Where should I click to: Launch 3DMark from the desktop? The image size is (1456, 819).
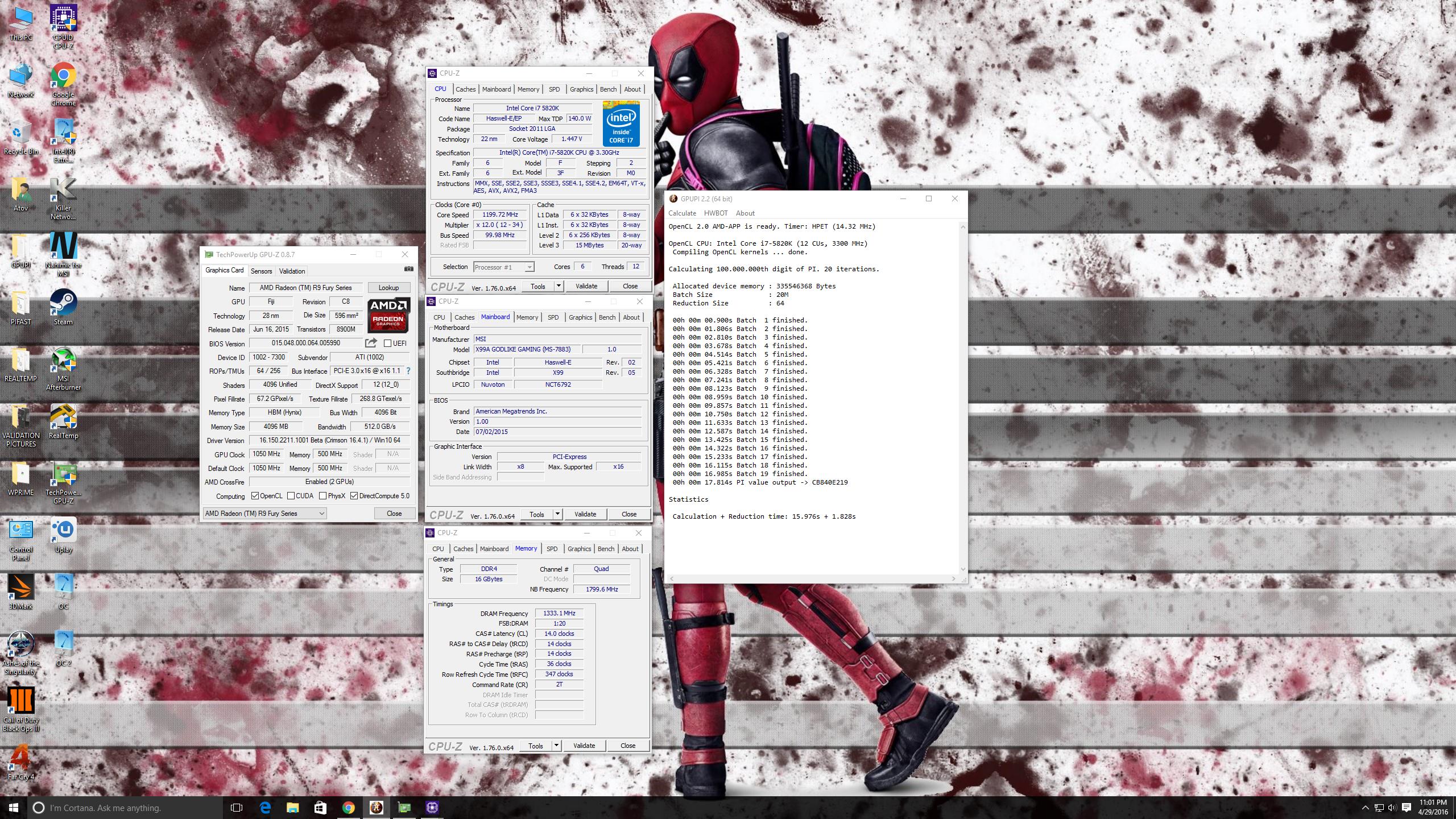coord(21,591)
